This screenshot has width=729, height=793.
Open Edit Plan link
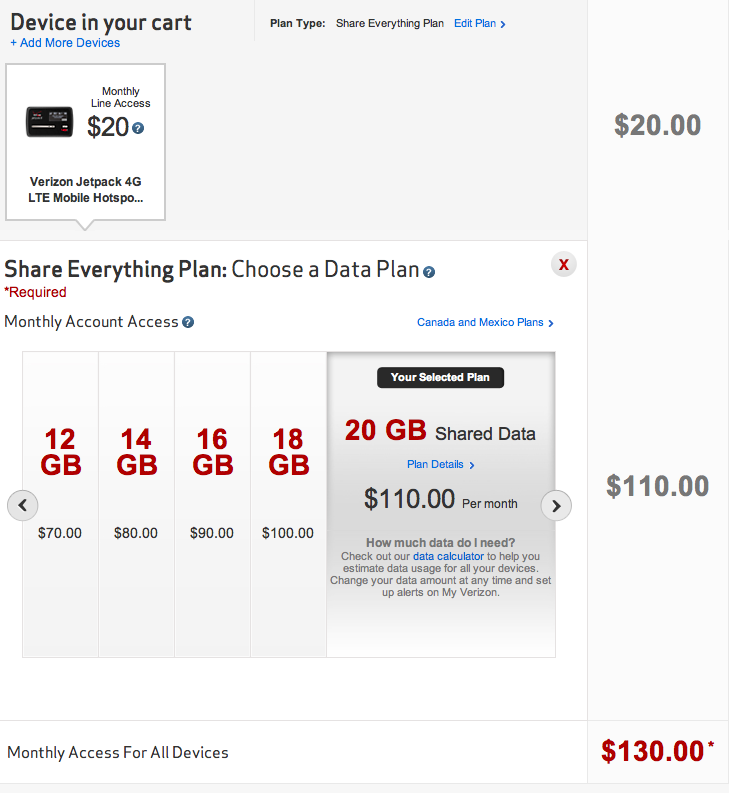(479, 23)
